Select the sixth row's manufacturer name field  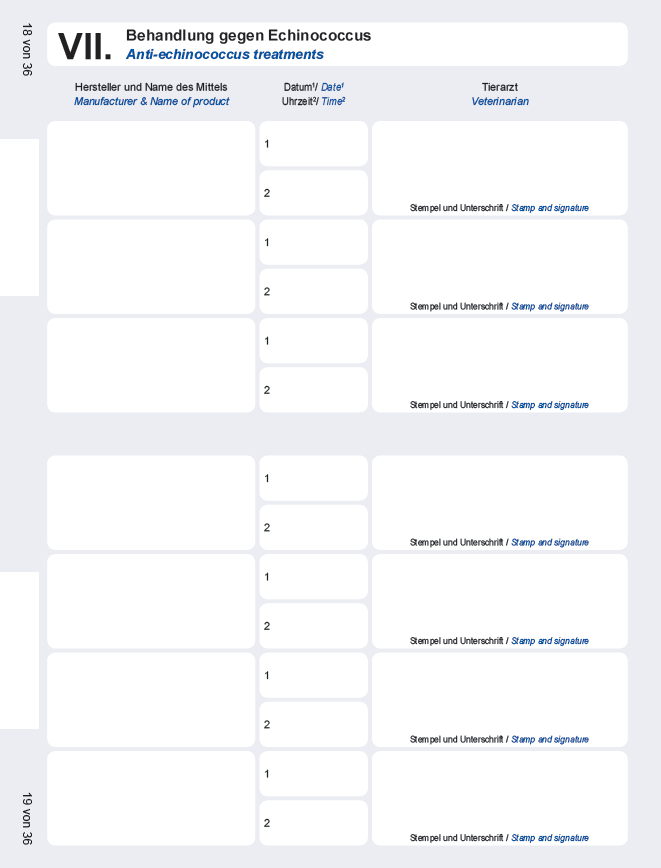pyautogui.click(x=151, y=699)
